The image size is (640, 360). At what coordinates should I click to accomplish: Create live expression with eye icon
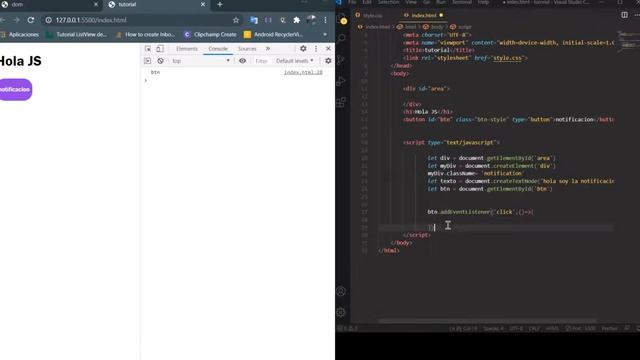pyautogui.click(x=242, y=61)
